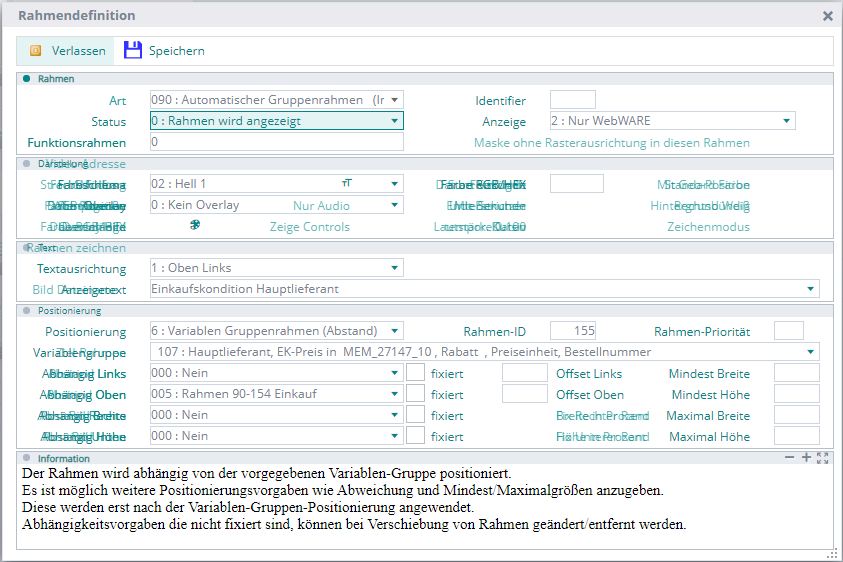Click the small icon below Kein Overlay
Image resolution: width=843 pixels, height=562 pixels.
[x=195, y=226]
